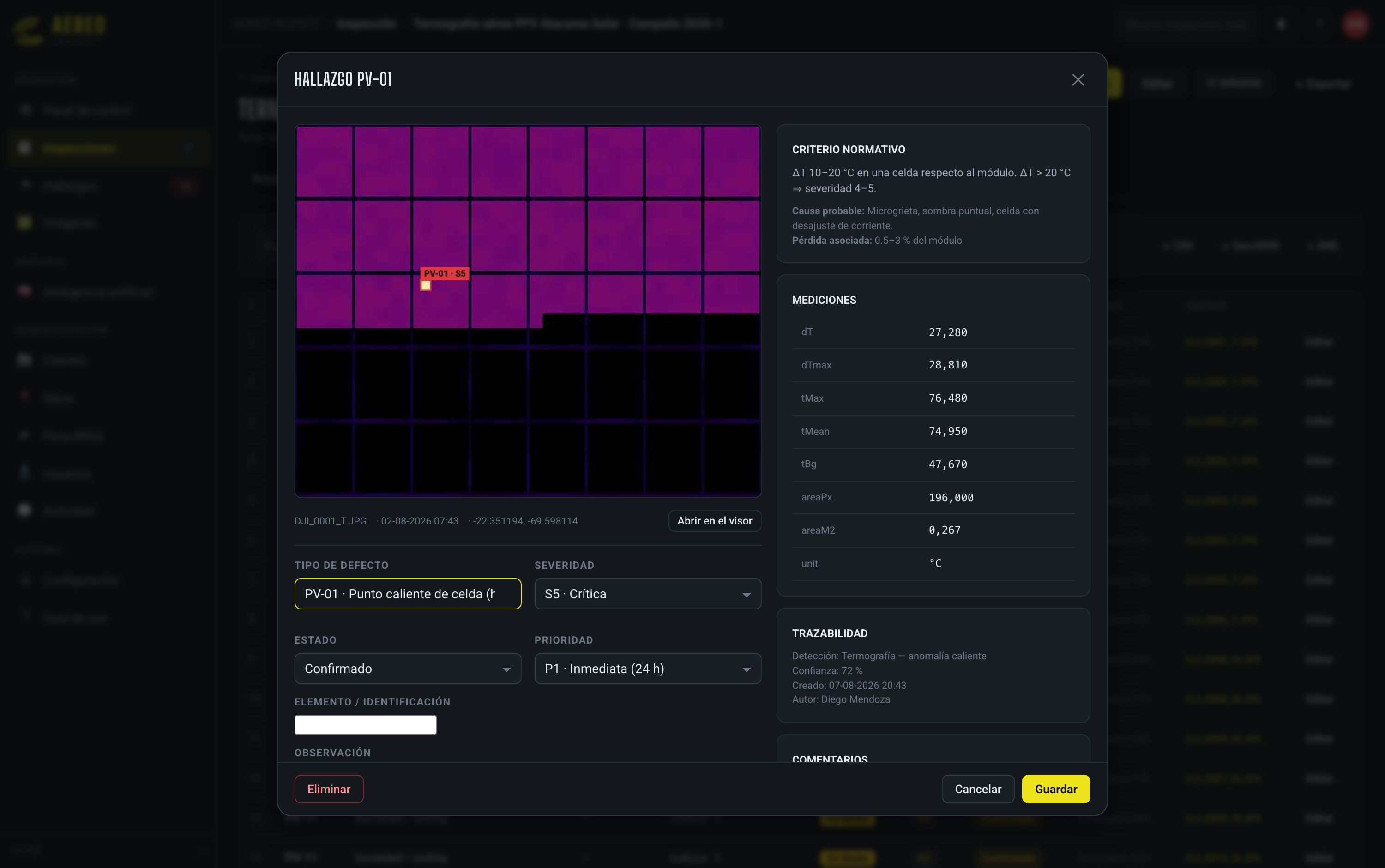Click the Causa probable description text
The height and width of the screenshot is (868, 1385).
pos(915,218)
